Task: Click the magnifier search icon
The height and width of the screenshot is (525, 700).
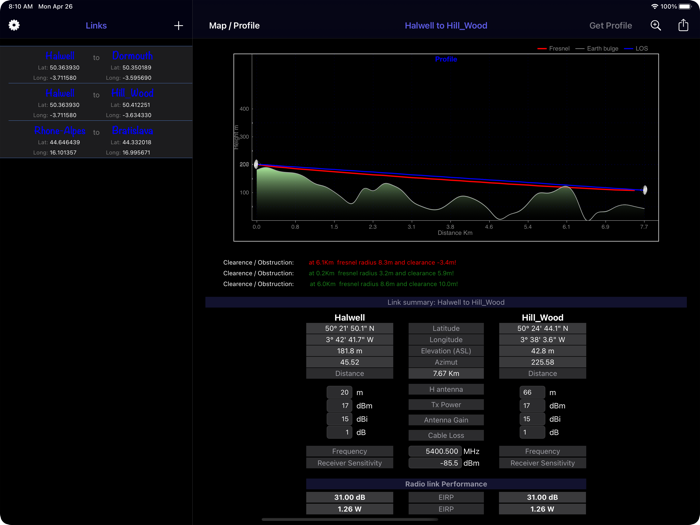Action: click(655, 25)
